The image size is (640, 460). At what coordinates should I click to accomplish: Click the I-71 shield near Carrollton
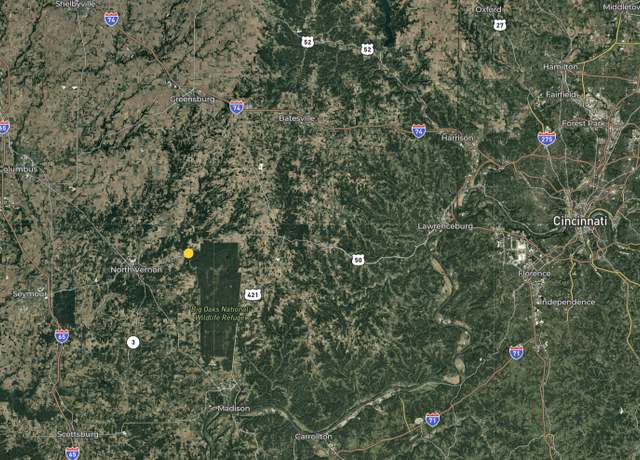tap(433, 419)
